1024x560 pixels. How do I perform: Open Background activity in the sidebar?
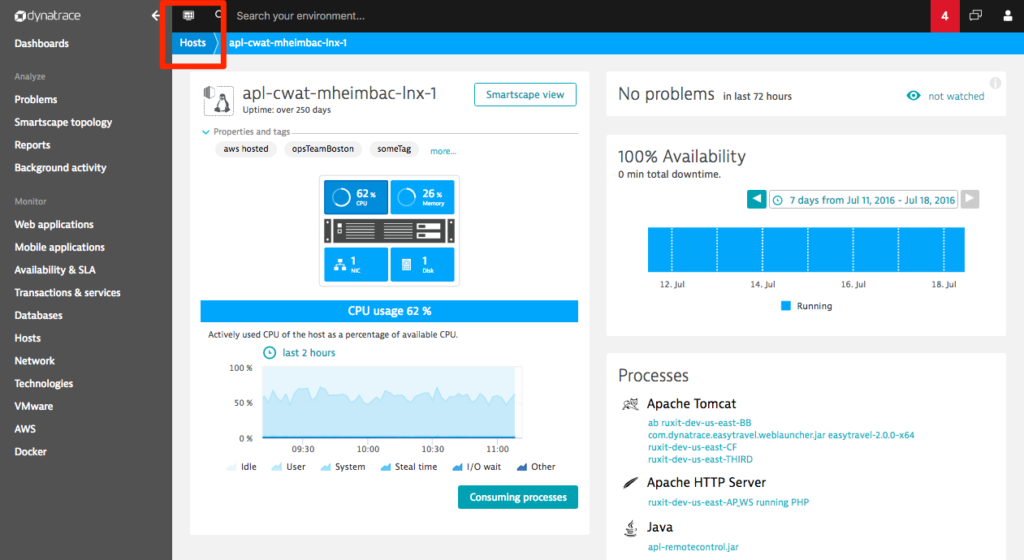tap(61, 168)
